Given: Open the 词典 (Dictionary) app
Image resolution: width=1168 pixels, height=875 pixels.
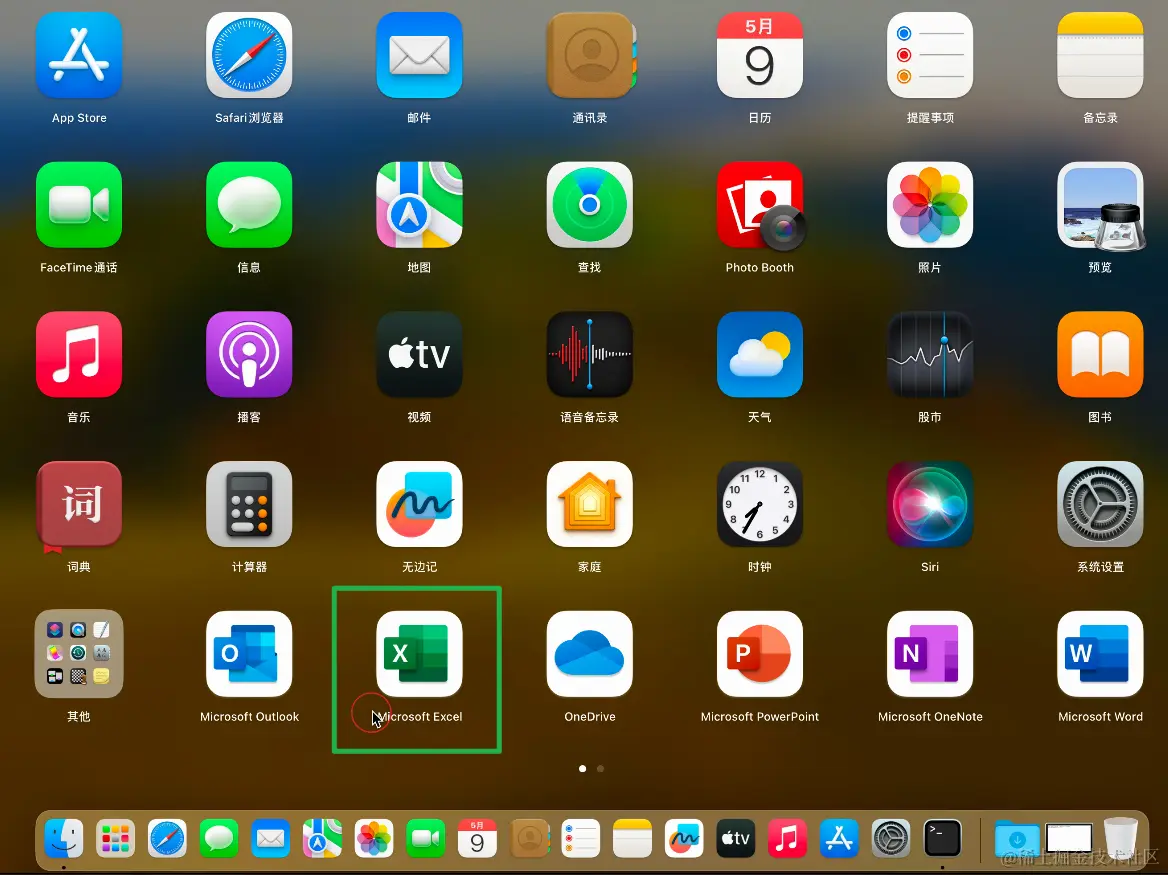Looking at the screenshot, I should click(79, 504).
